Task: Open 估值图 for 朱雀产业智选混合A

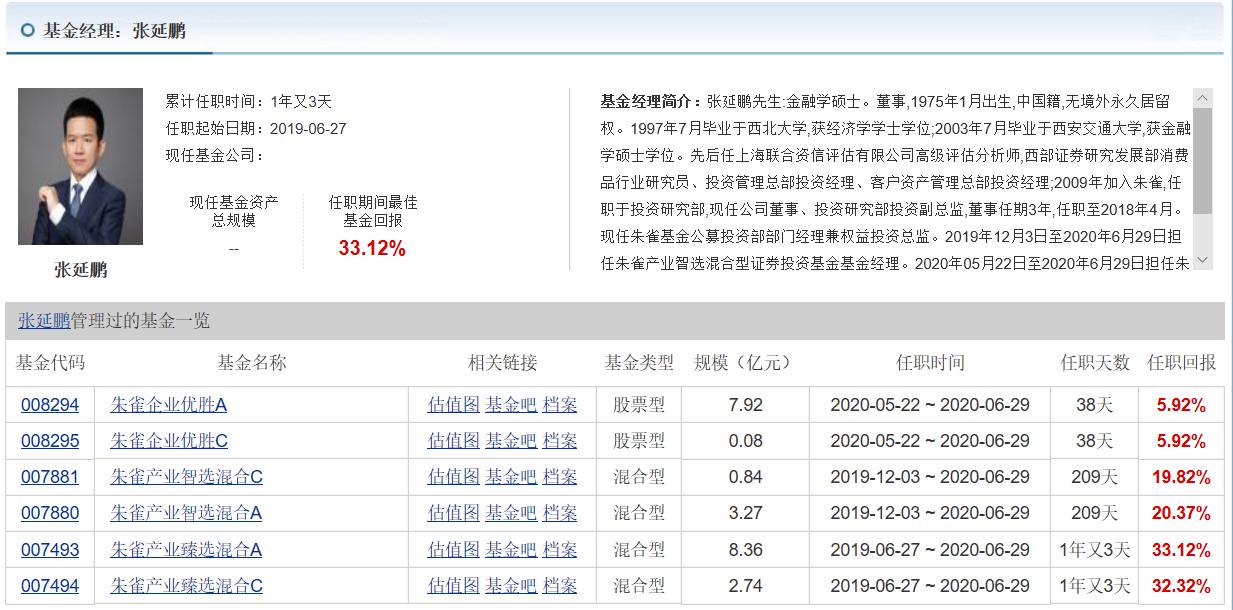Action: click(454, 513)
